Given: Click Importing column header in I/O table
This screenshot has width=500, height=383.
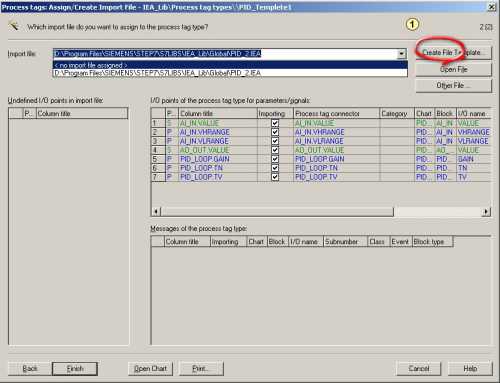Looking at the screenshot, I should [275, 114].
